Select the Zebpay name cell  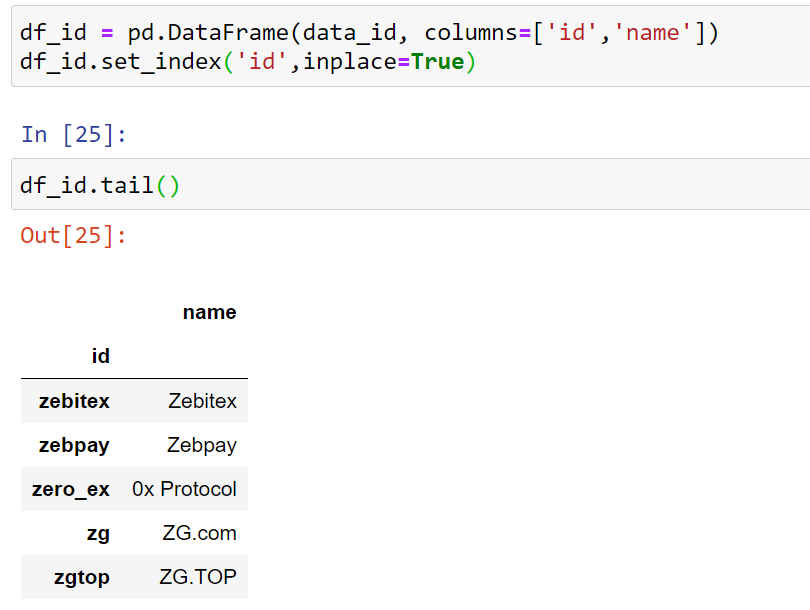[x=184, y=445]
